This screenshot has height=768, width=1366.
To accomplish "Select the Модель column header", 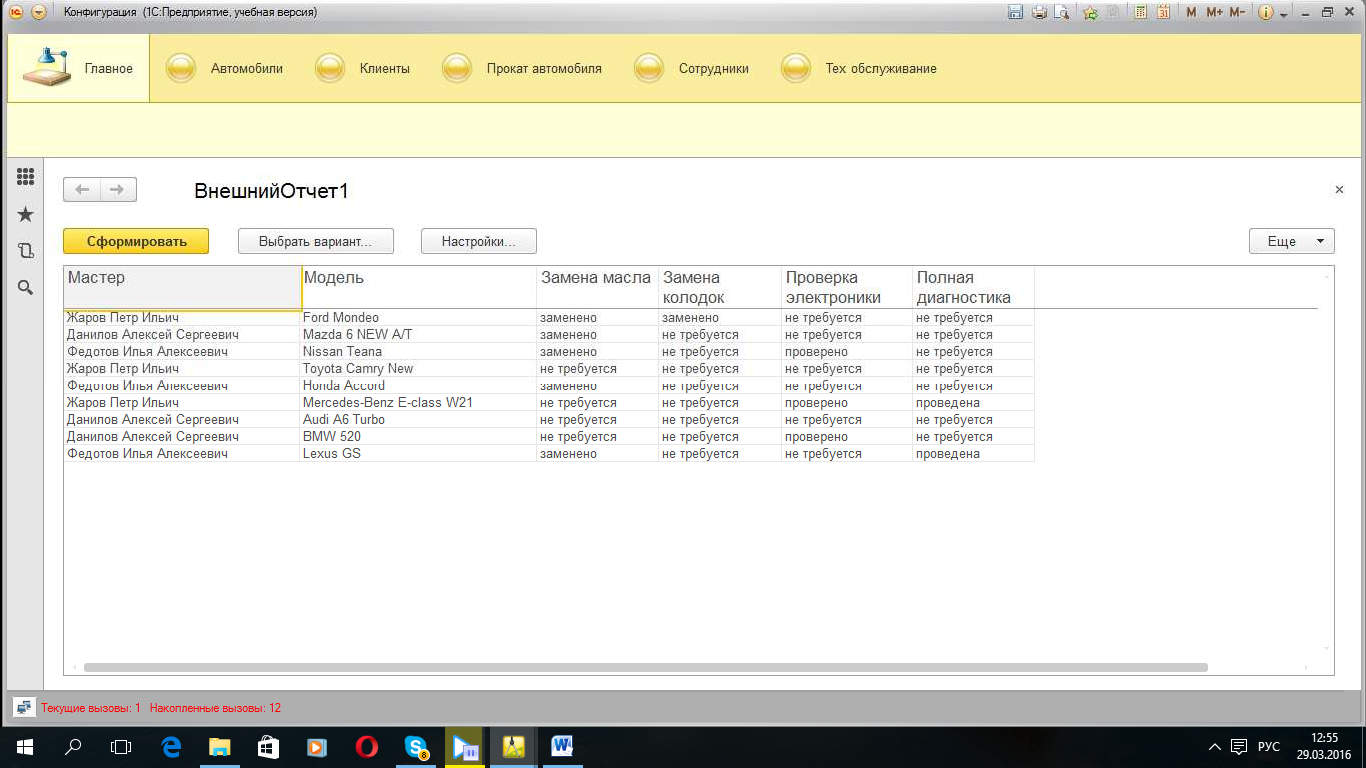I will (x=419, y=287).
